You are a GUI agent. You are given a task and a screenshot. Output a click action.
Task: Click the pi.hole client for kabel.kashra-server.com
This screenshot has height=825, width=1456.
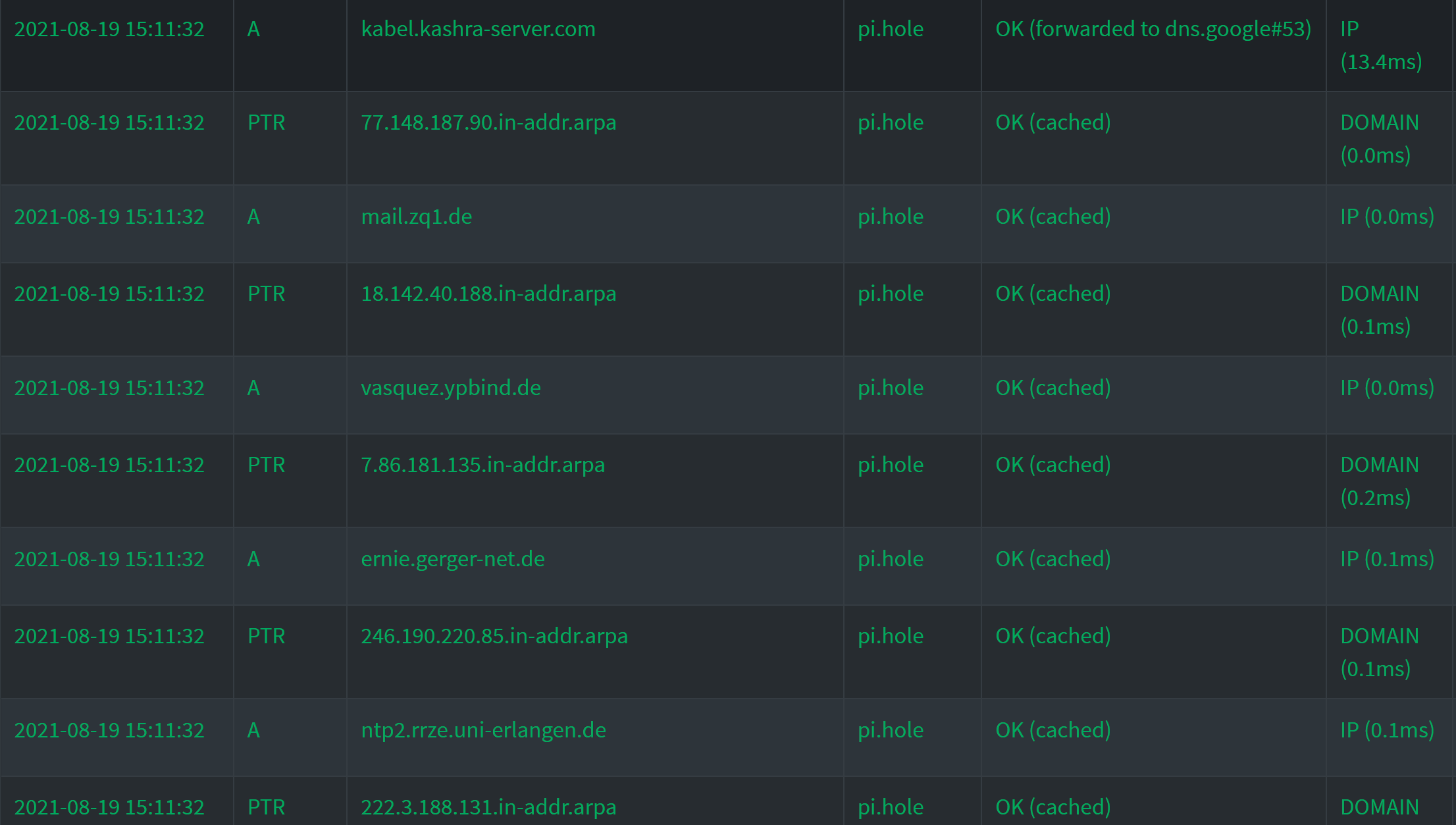(x=890, y=29)
